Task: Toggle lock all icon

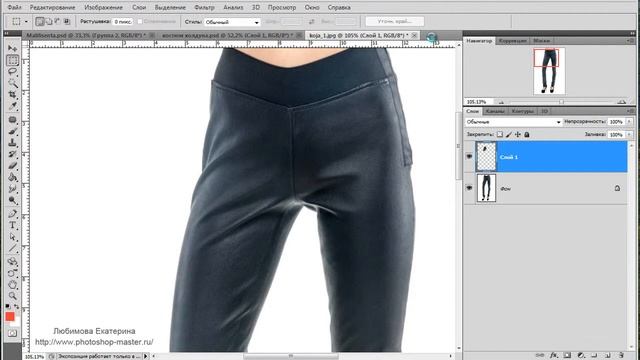Action: pyautogui.click(x=527, y=134)
